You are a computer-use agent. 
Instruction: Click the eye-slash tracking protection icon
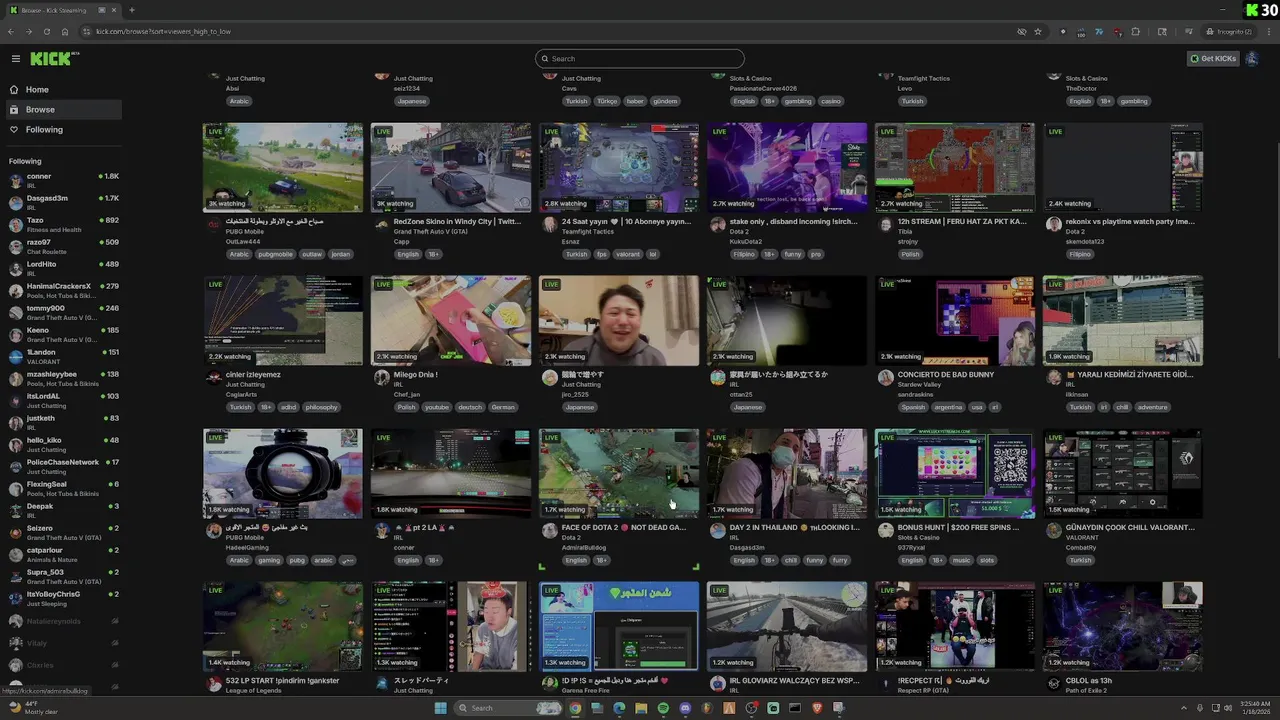point(1021,31)
